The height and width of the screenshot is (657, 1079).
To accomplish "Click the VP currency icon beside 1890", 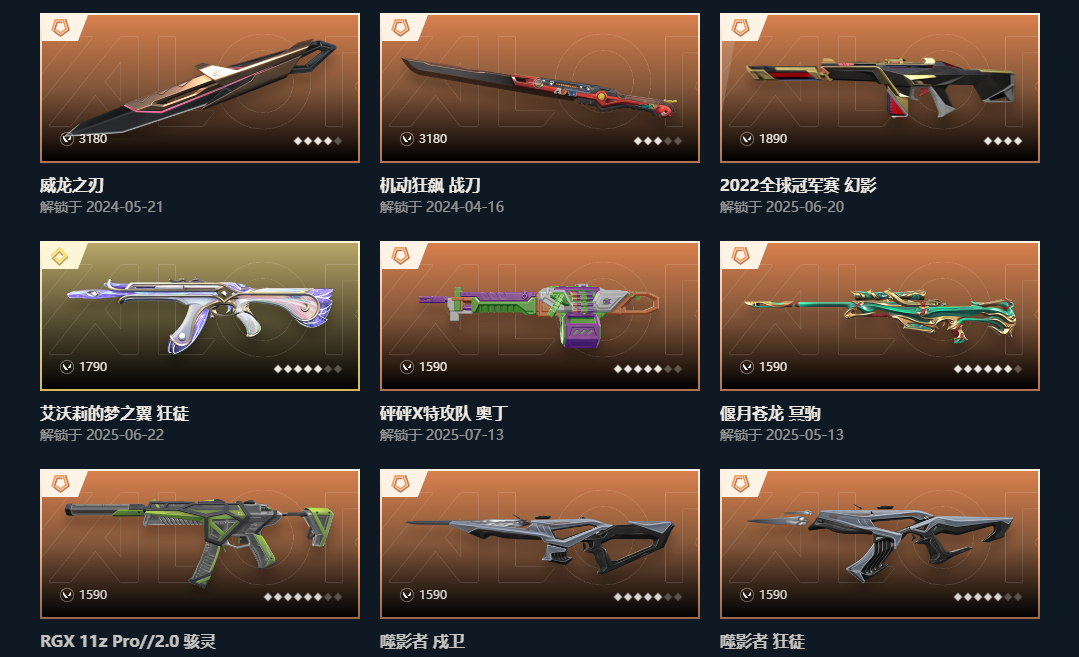I will point(747,139).
